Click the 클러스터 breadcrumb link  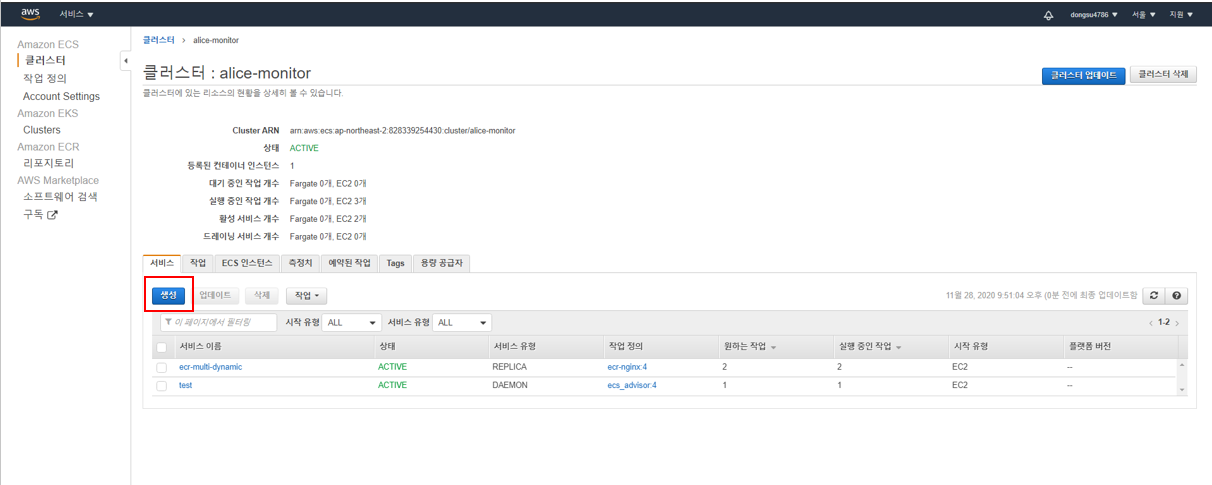[x=158, y=40]
